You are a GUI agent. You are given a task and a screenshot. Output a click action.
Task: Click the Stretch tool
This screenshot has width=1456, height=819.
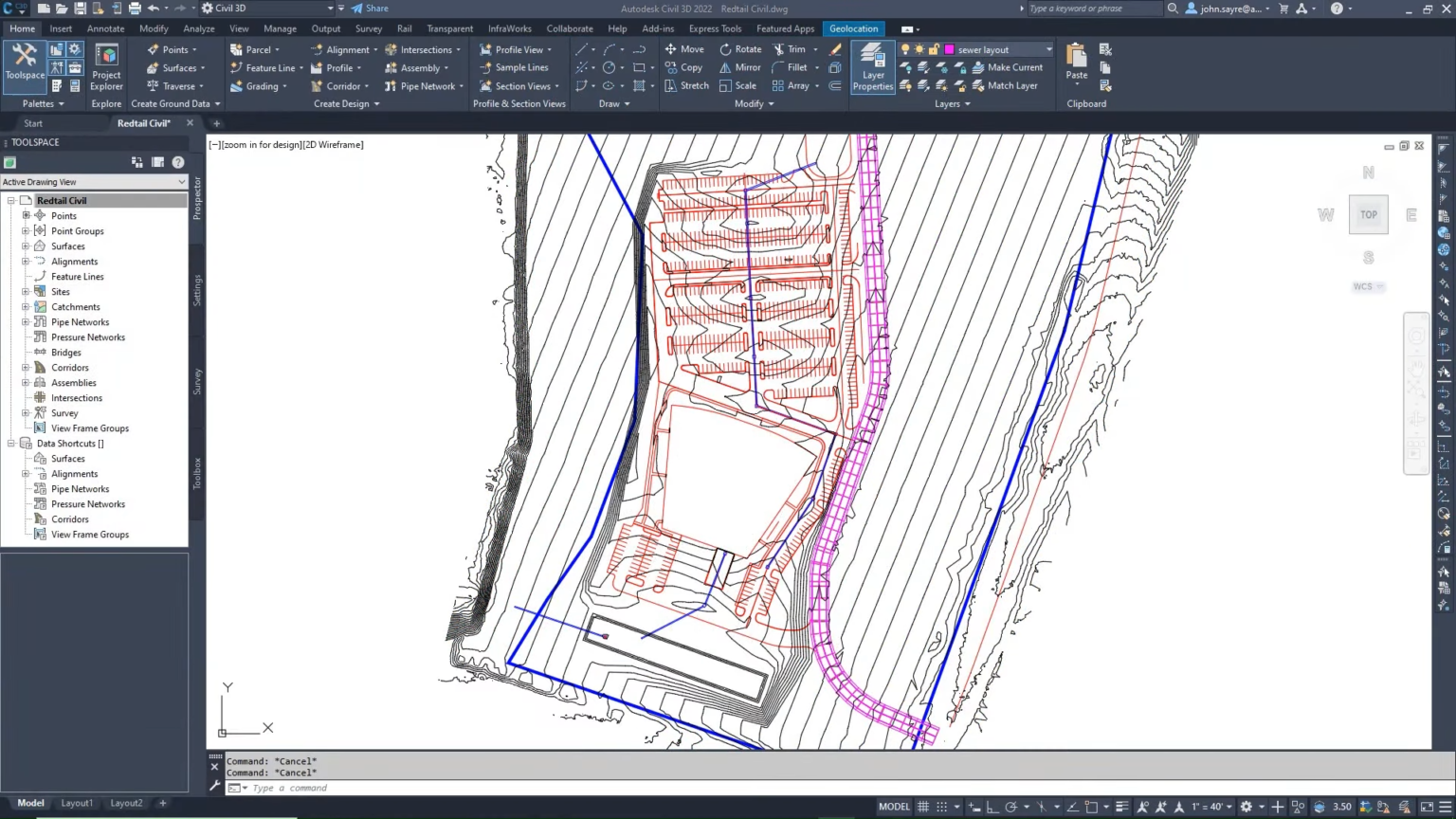(686, 85)
